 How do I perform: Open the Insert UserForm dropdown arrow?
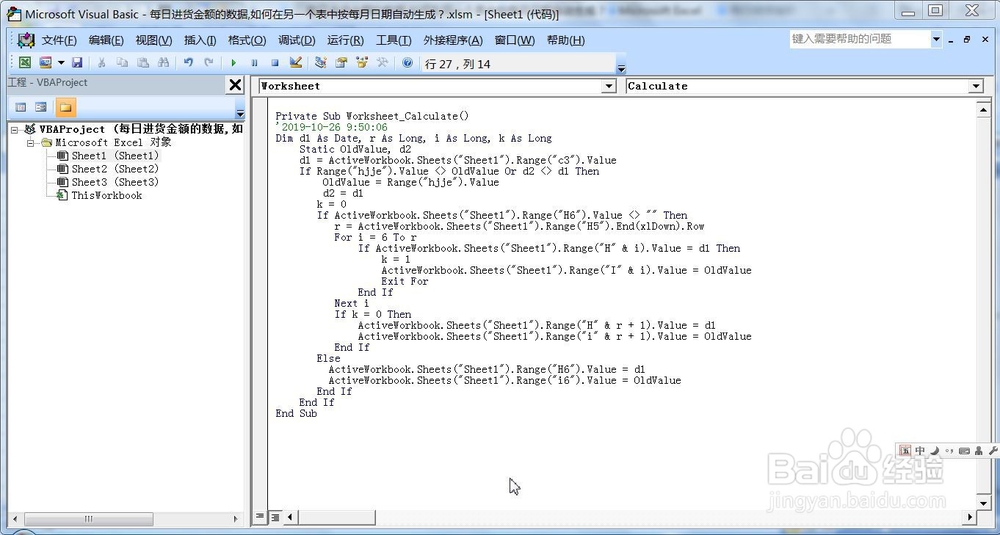(x=61, y=62)
